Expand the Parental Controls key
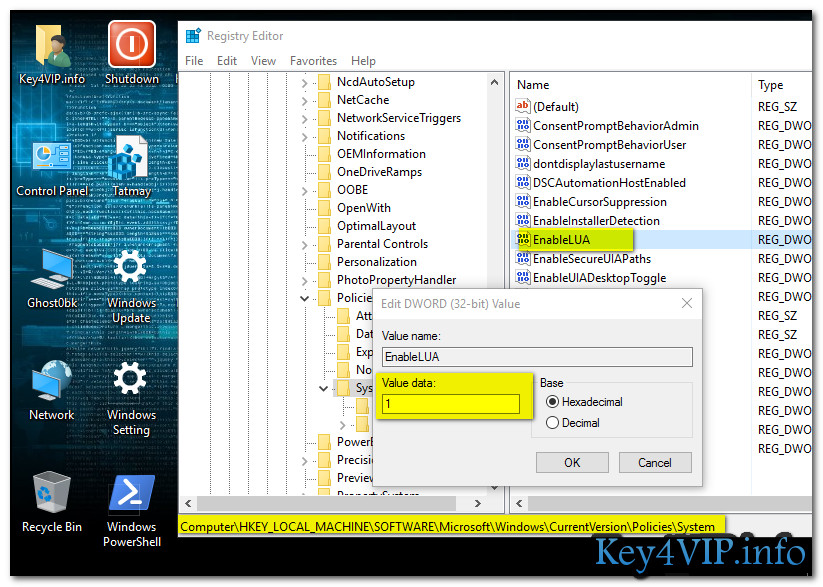The image size is (823, 587). point(304,245)
